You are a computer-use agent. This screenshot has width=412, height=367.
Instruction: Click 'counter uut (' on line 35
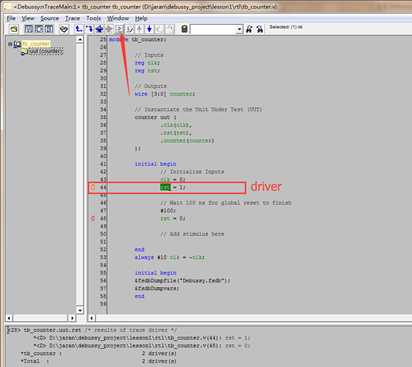[x=155, y=117]
